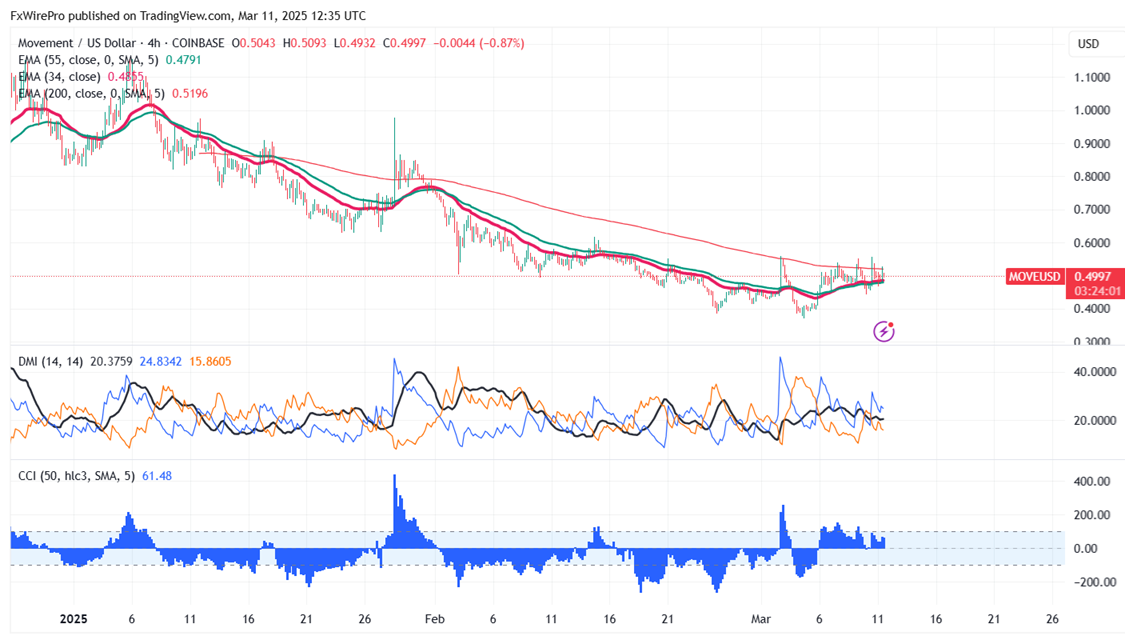This screenshot has height=638, width=1125.
Task: Select the EMA (34, close) legend
Action: click(59, 77)
